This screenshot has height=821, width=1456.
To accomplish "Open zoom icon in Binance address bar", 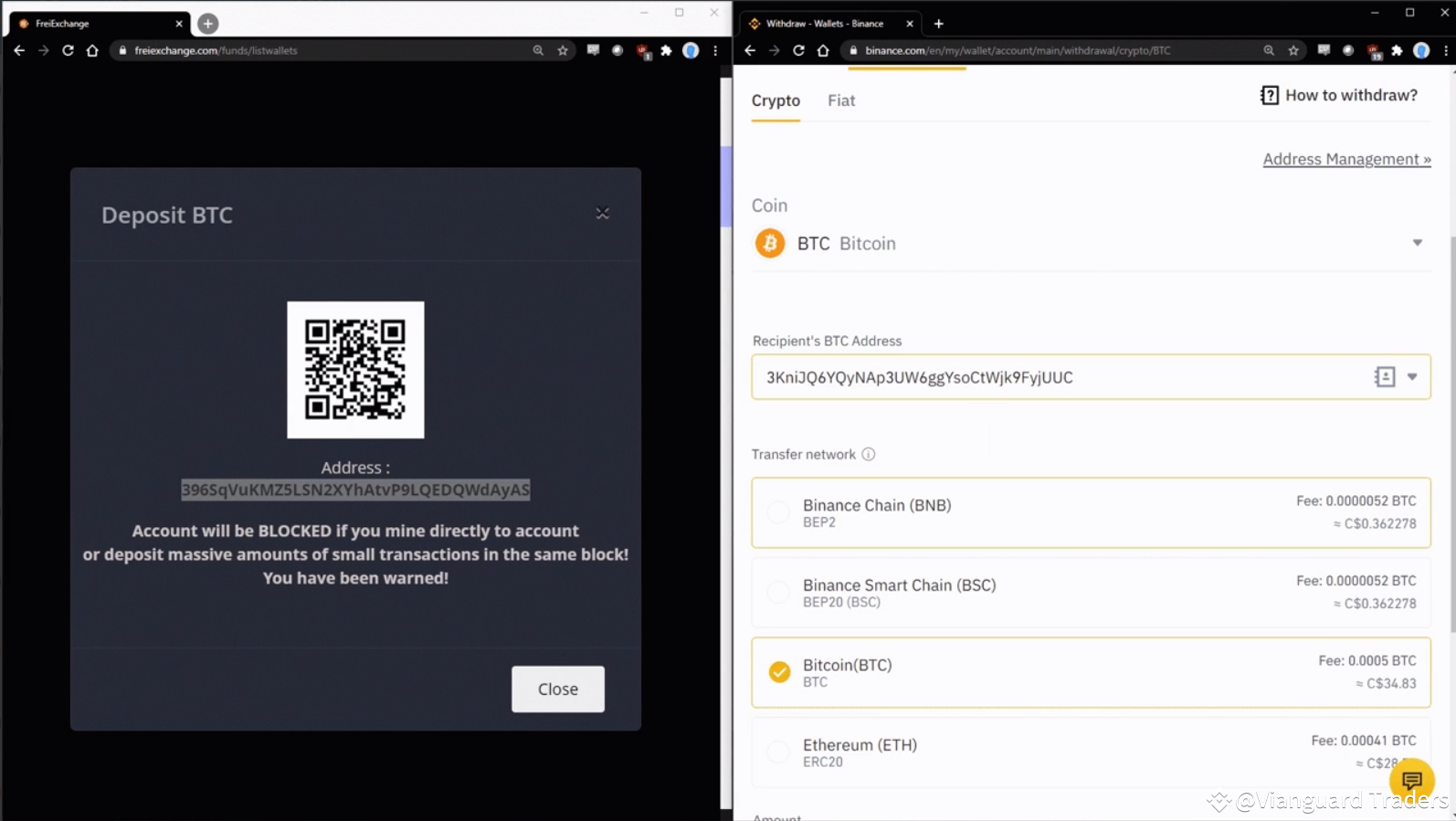I will coord(1269,50).
